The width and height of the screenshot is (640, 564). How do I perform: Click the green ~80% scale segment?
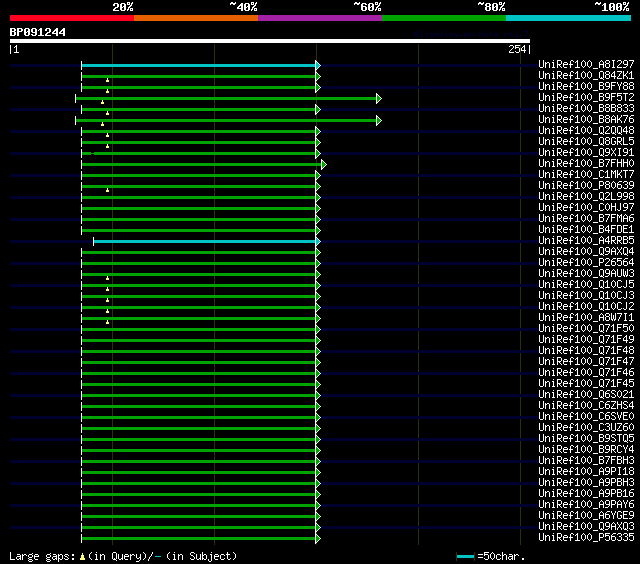(x=444, y=18)
